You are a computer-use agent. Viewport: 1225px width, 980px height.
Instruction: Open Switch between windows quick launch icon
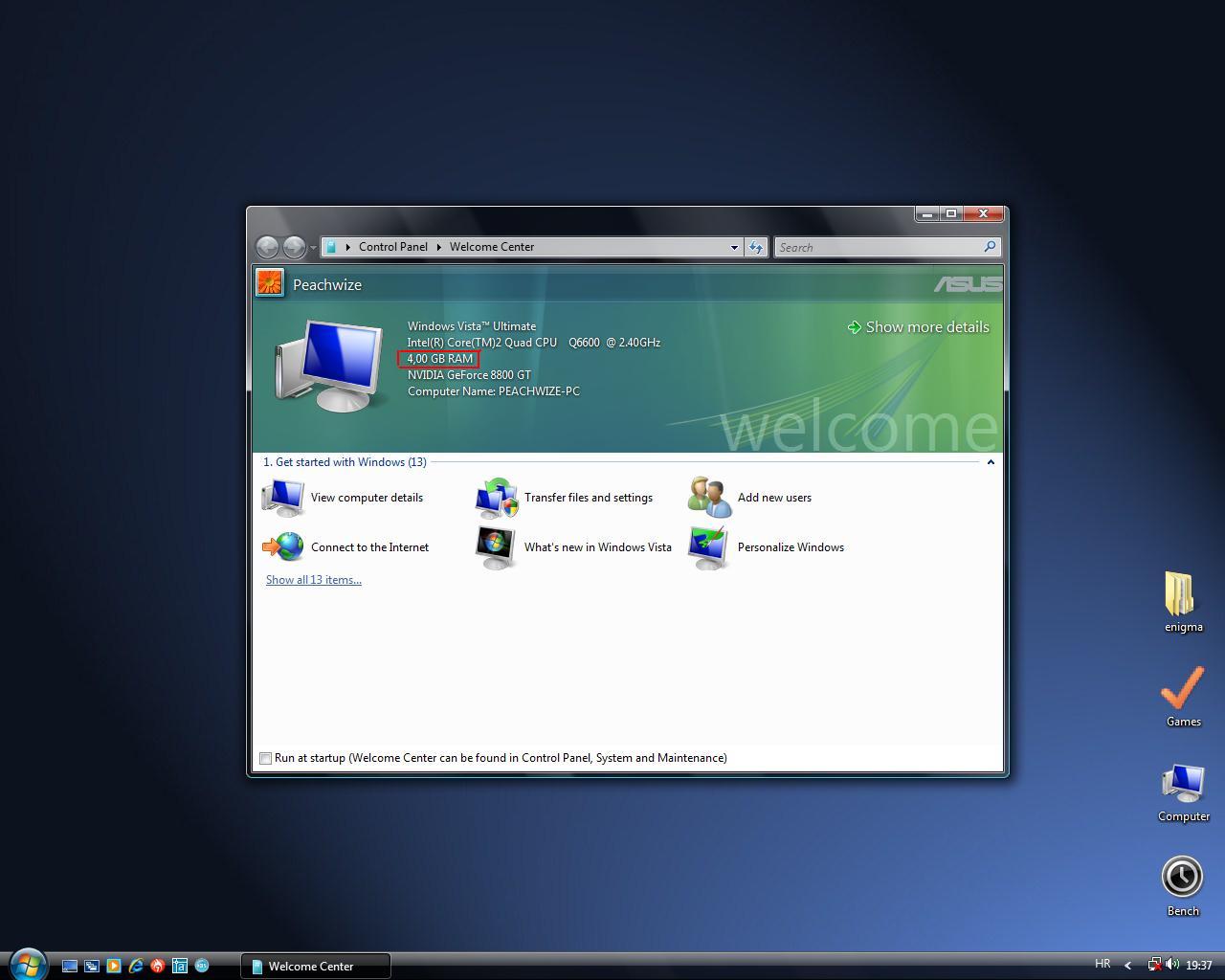point(92,966)
